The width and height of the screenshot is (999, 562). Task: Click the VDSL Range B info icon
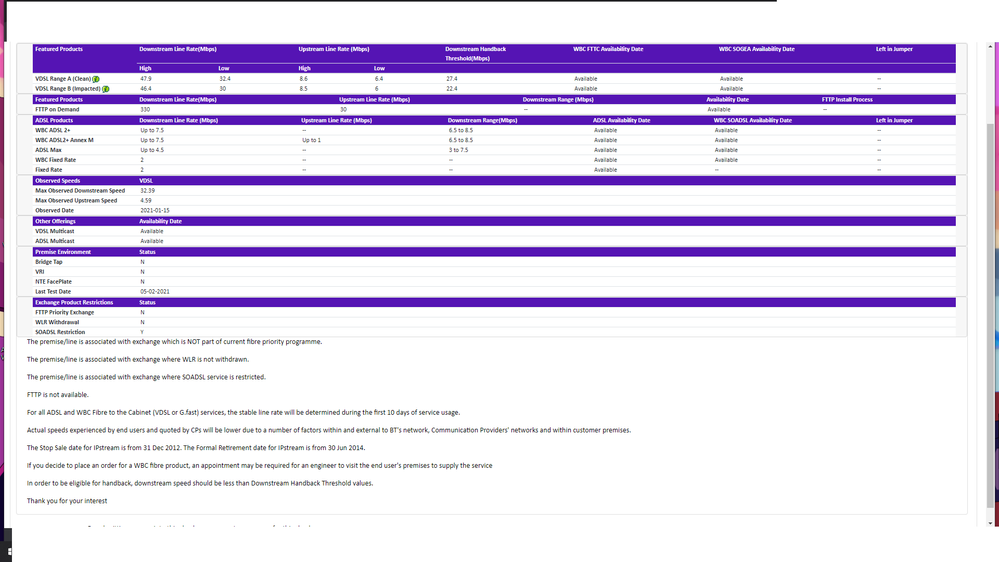106,89
